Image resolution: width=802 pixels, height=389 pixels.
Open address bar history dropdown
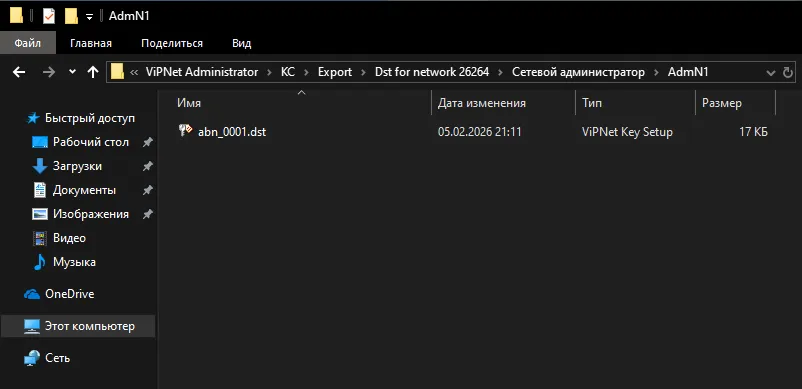[x=771, y=73]
